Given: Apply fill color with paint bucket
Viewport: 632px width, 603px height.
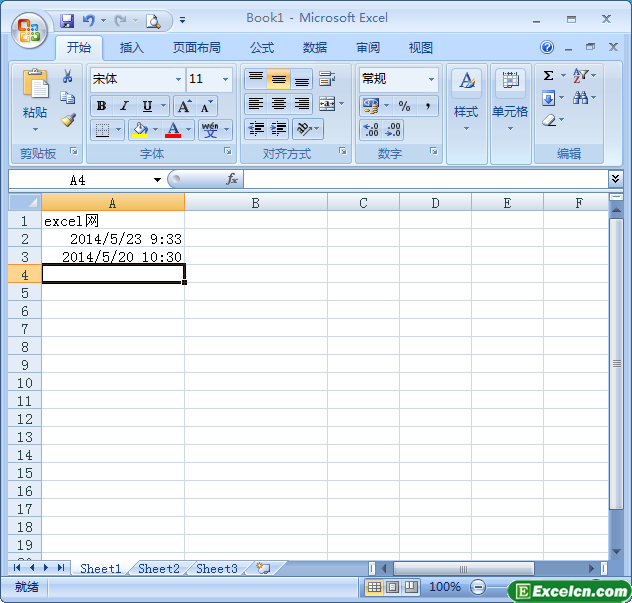Looking at the screenshot, I should 140,129.
